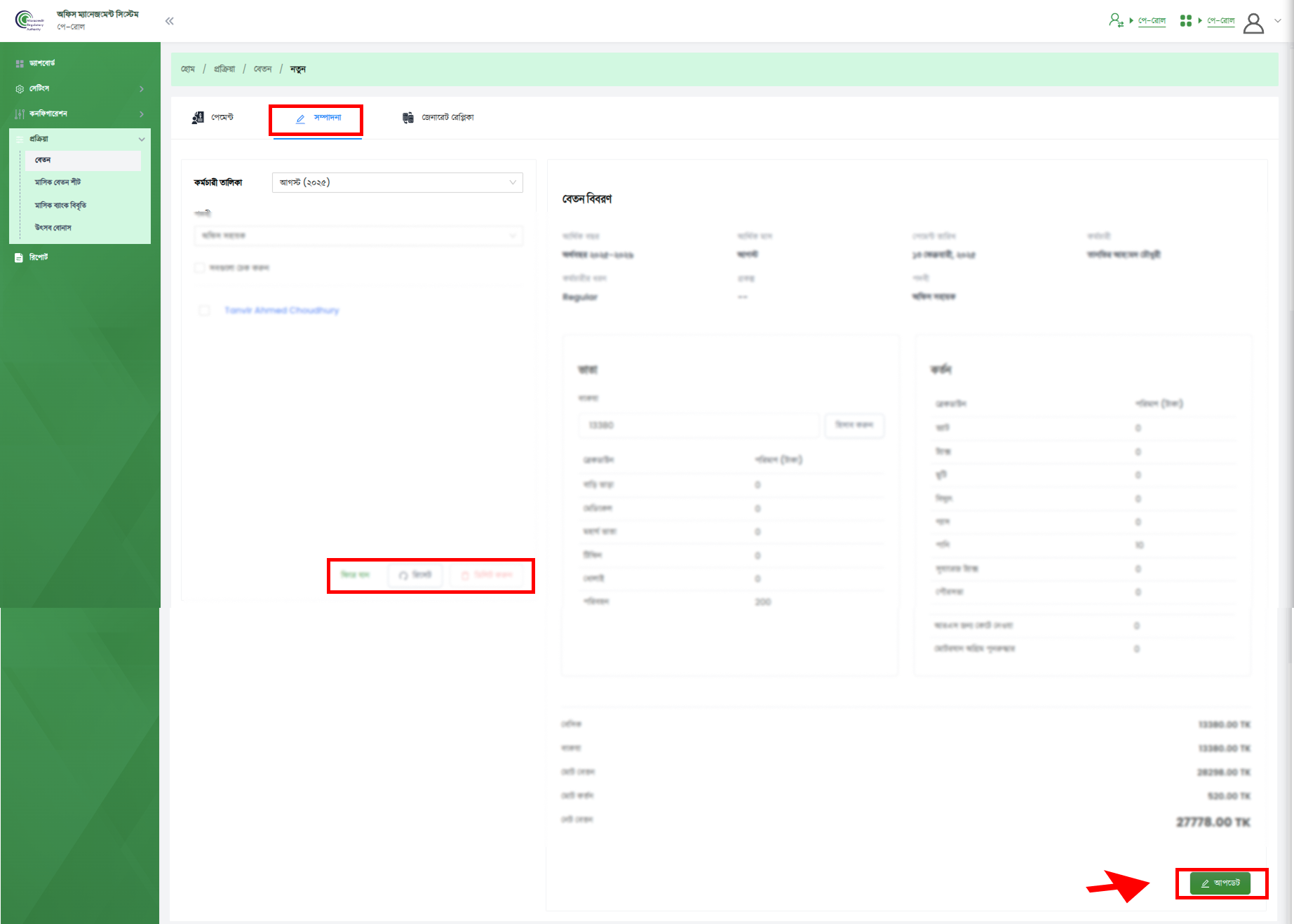Click the Configuration (কনফিগারেশন) sidebar label
1294x924 pixels.
pos(48,114)
